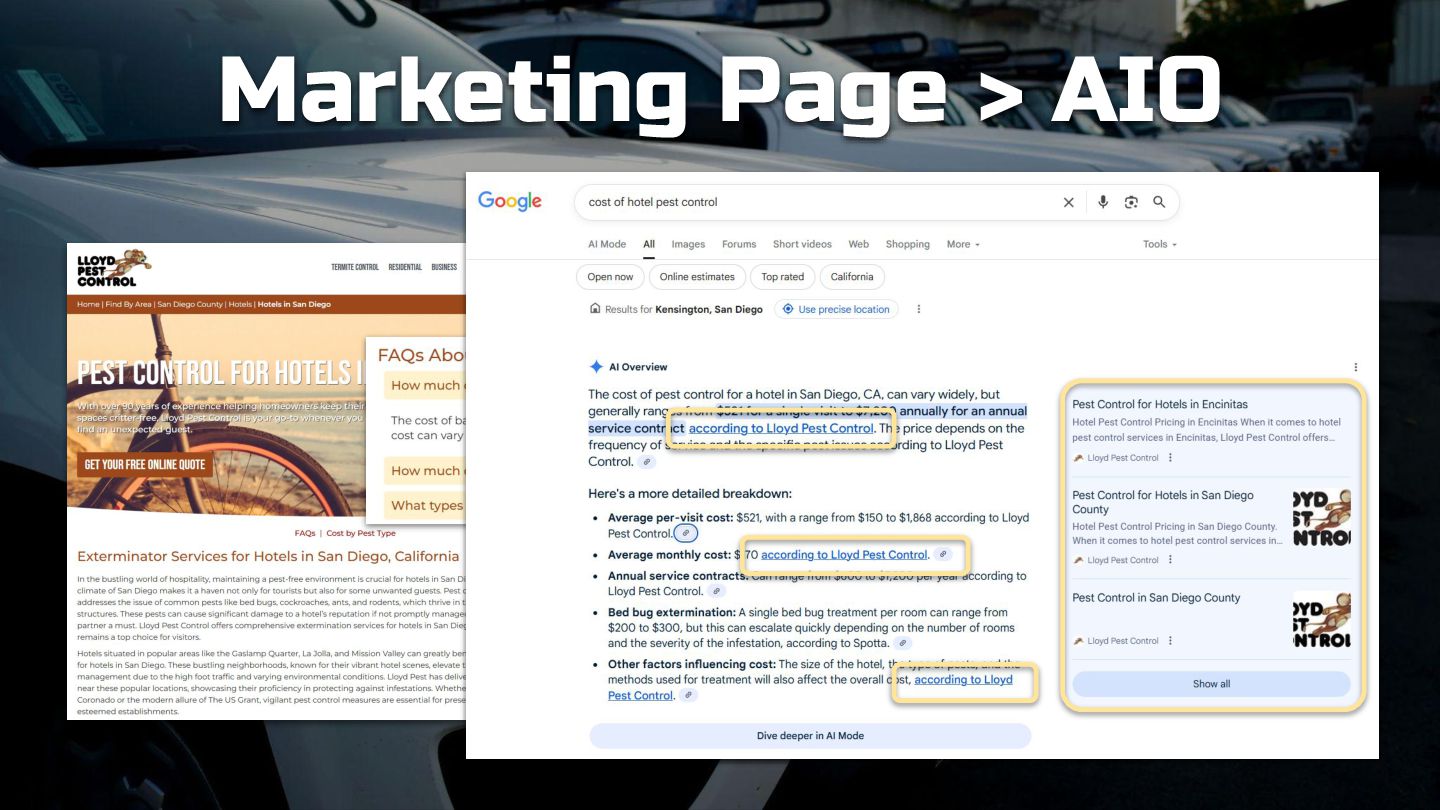Open Pest Control in San Diego County three-dot menu
1440x810 pixels.
click(x=1170, y=641)
